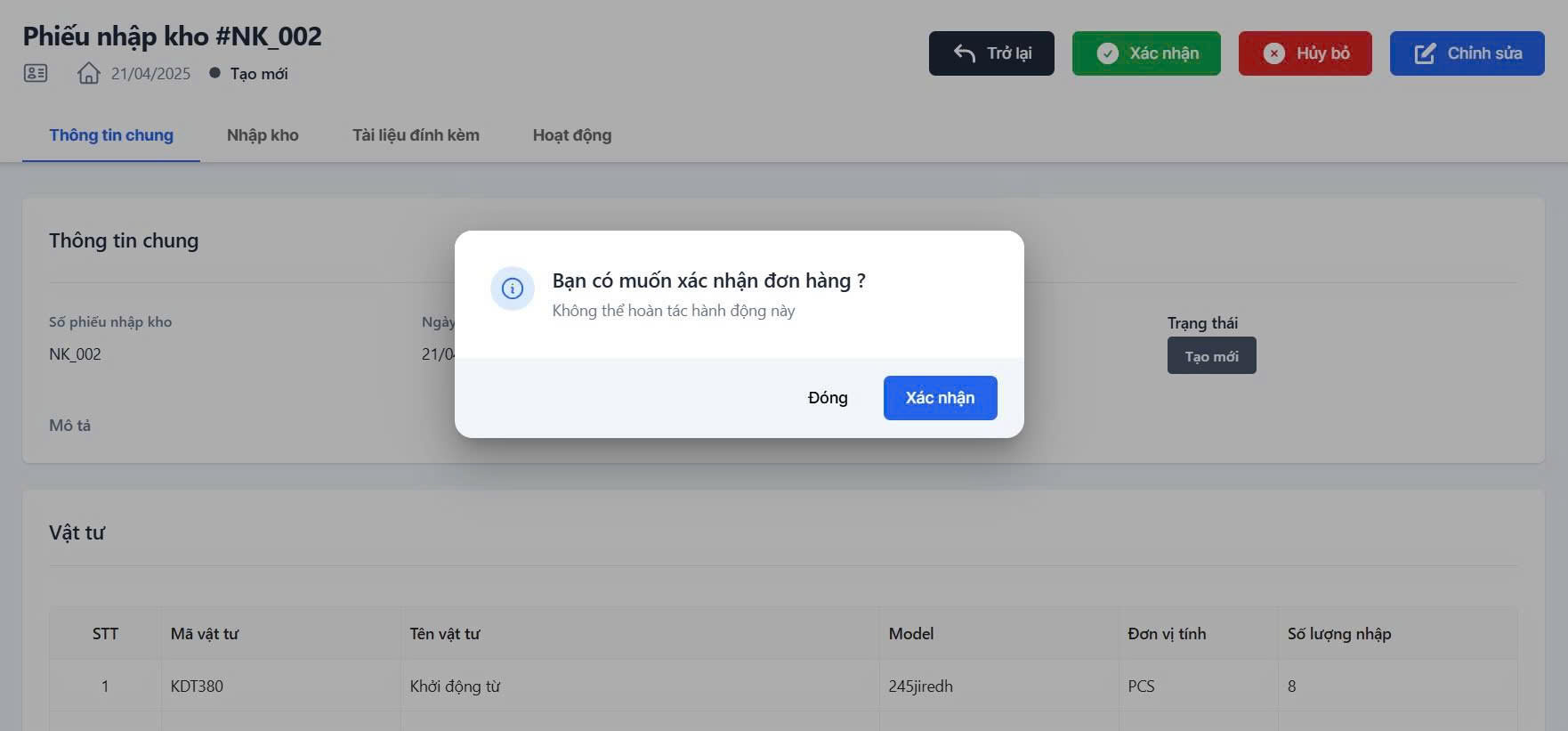Click the Số lượng nhập column header
Image resolution: width=1568 pixels, height=731 pixels.
[x=1338, y=634]
